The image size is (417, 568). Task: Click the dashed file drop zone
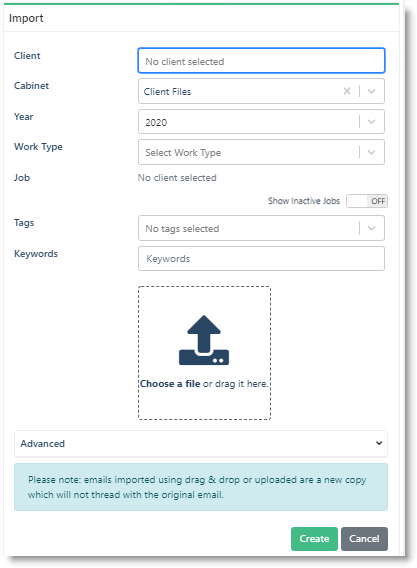[204, 353]
